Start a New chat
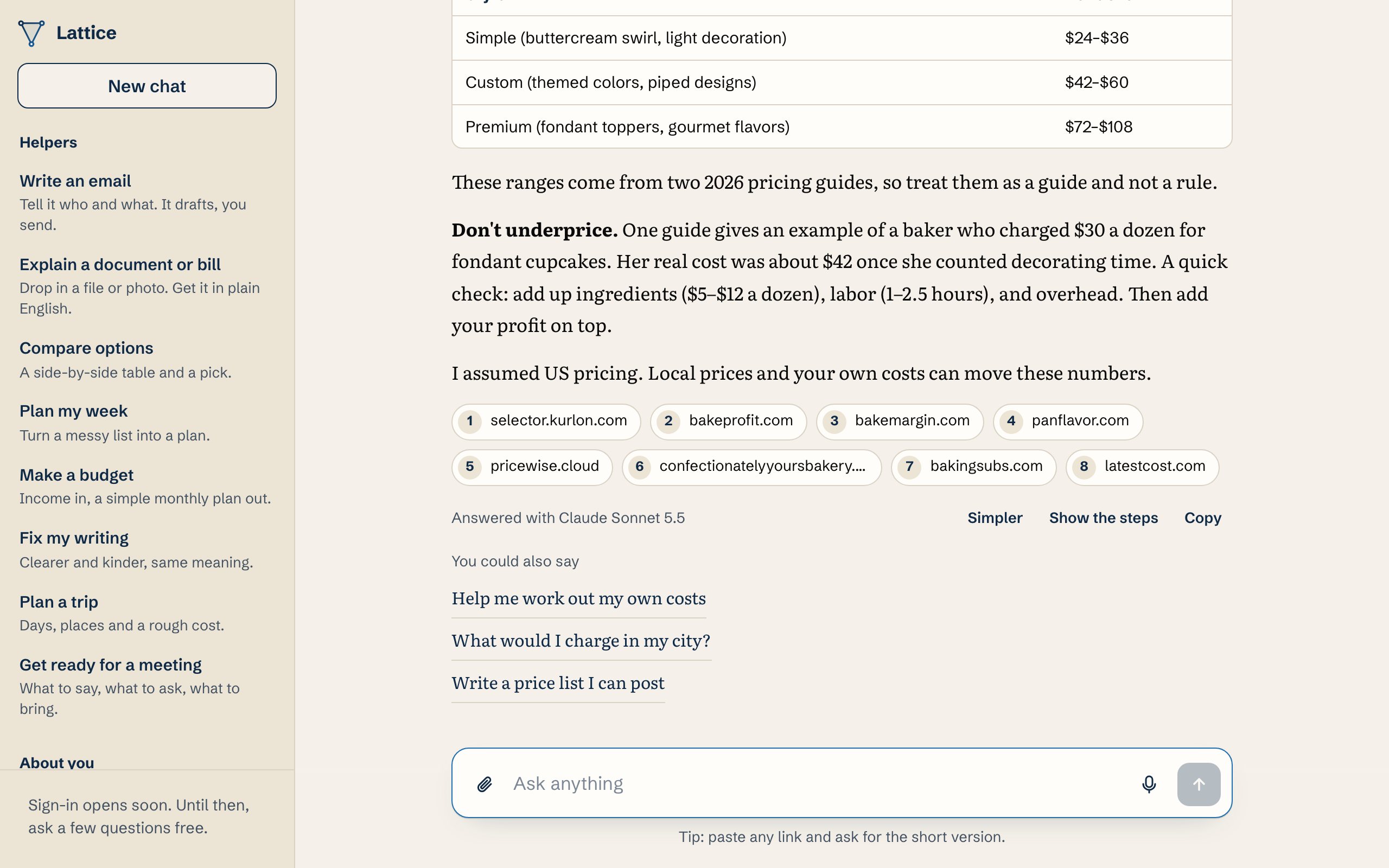This screenshot has height=868, width=1389. pyautogui.click(x=147, y=86)
